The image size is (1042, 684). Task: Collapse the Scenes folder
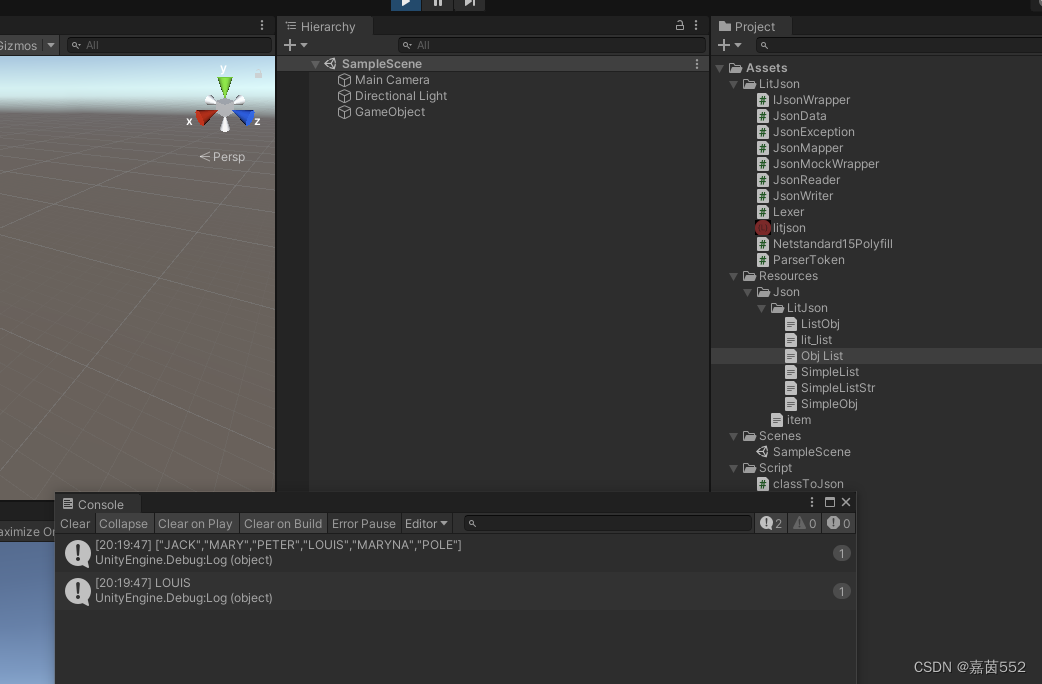coord(734,437)
